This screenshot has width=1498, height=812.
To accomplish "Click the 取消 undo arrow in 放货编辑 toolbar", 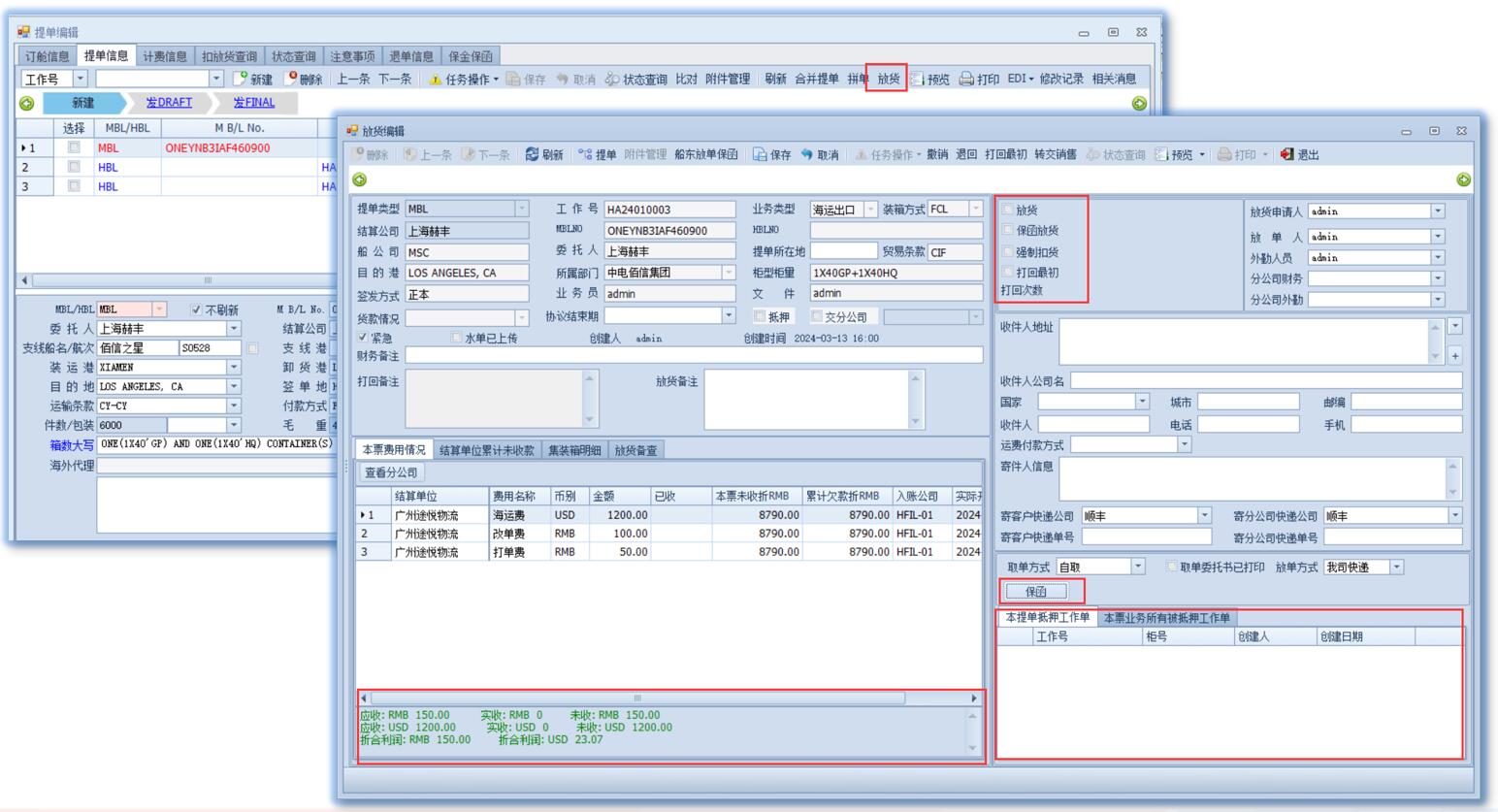I will pos(807,154).
